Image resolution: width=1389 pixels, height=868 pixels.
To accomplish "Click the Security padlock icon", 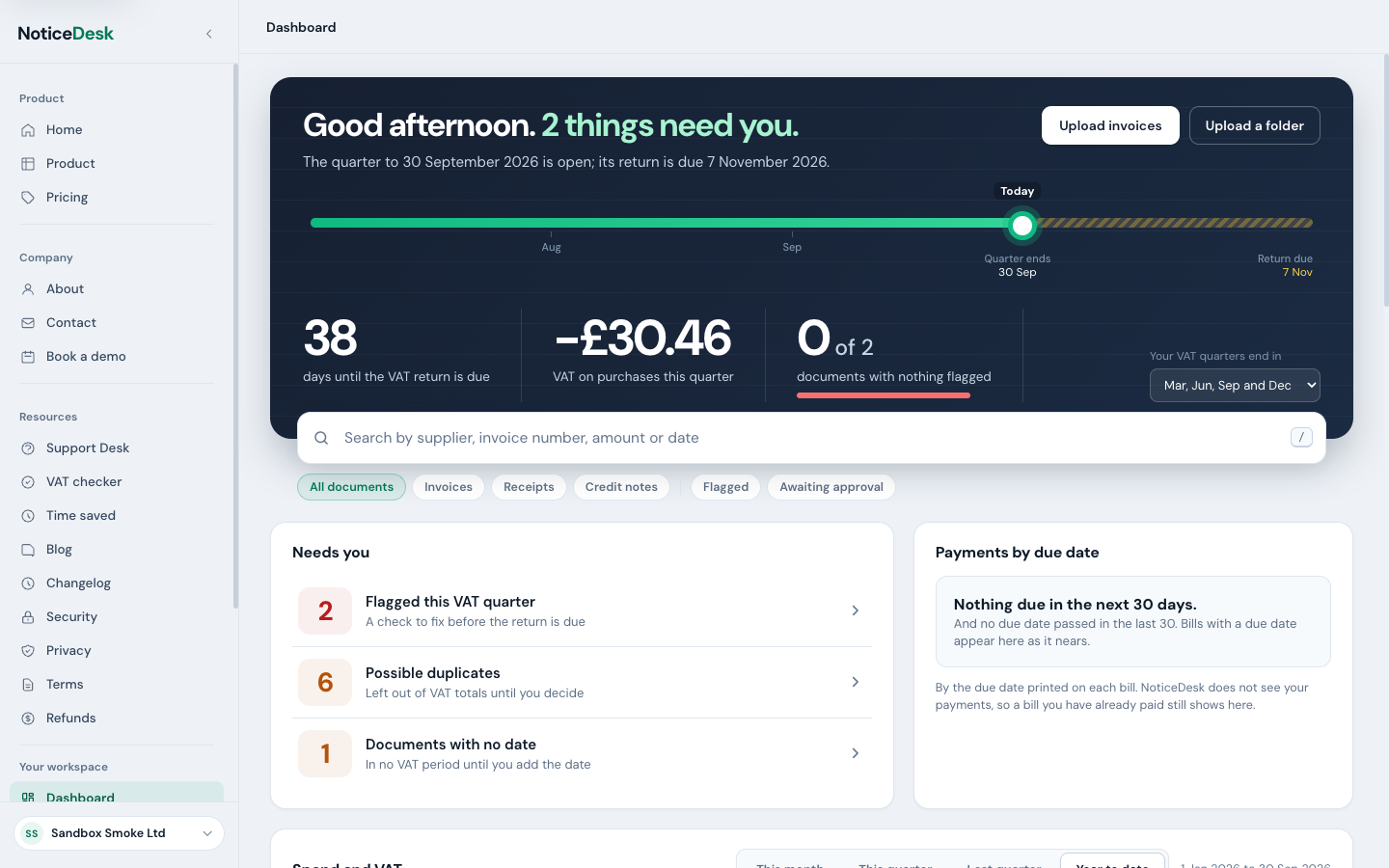I will 28,617.
